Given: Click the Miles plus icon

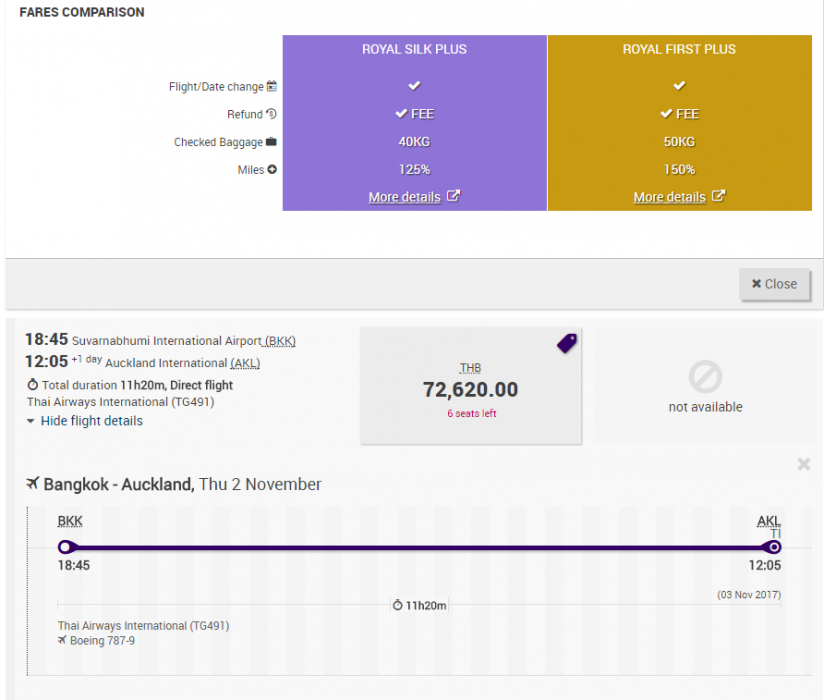Looking at the screenshot, I should tap(271, 170).
